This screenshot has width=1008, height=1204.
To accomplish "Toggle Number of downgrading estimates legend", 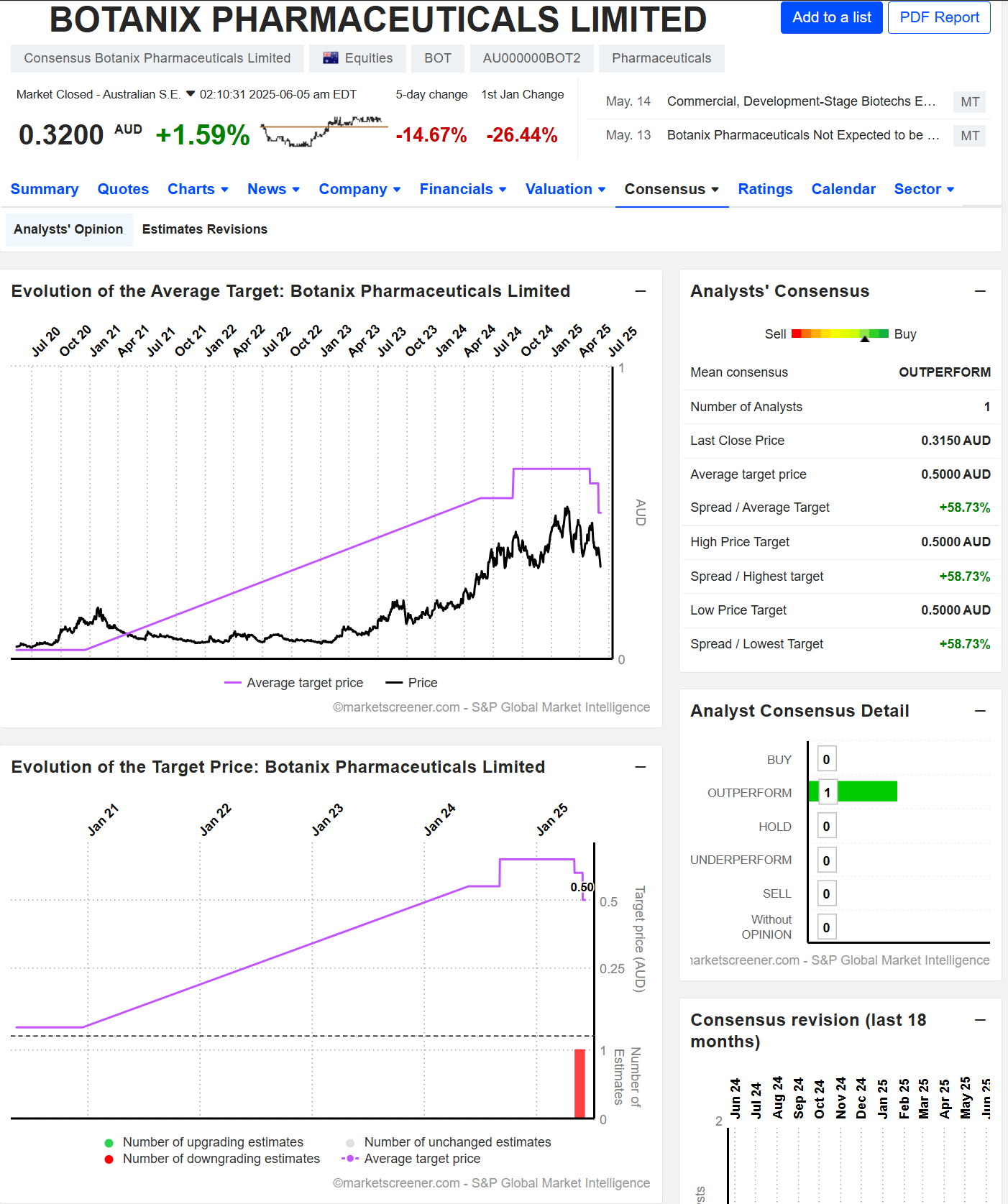I will [213, 1159].
